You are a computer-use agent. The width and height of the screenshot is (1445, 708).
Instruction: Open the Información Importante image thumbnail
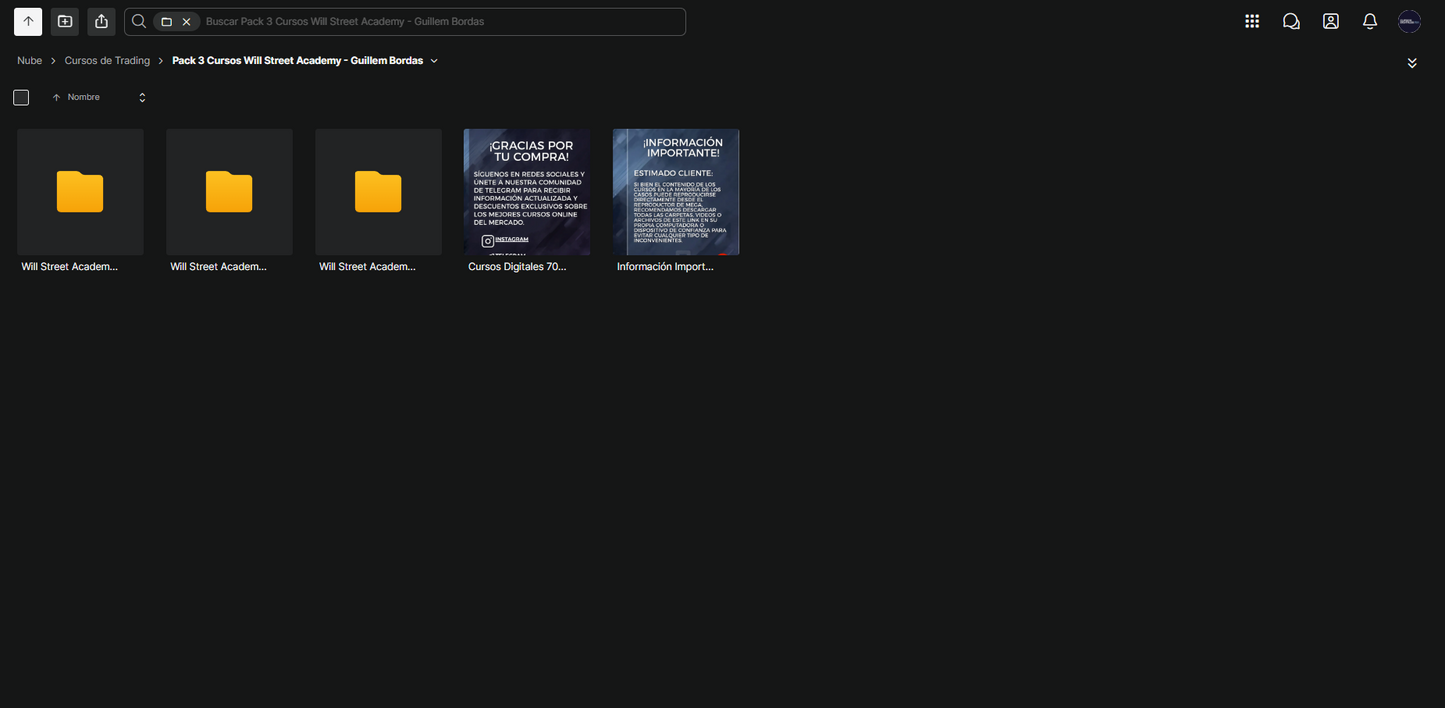coord(676,191)
